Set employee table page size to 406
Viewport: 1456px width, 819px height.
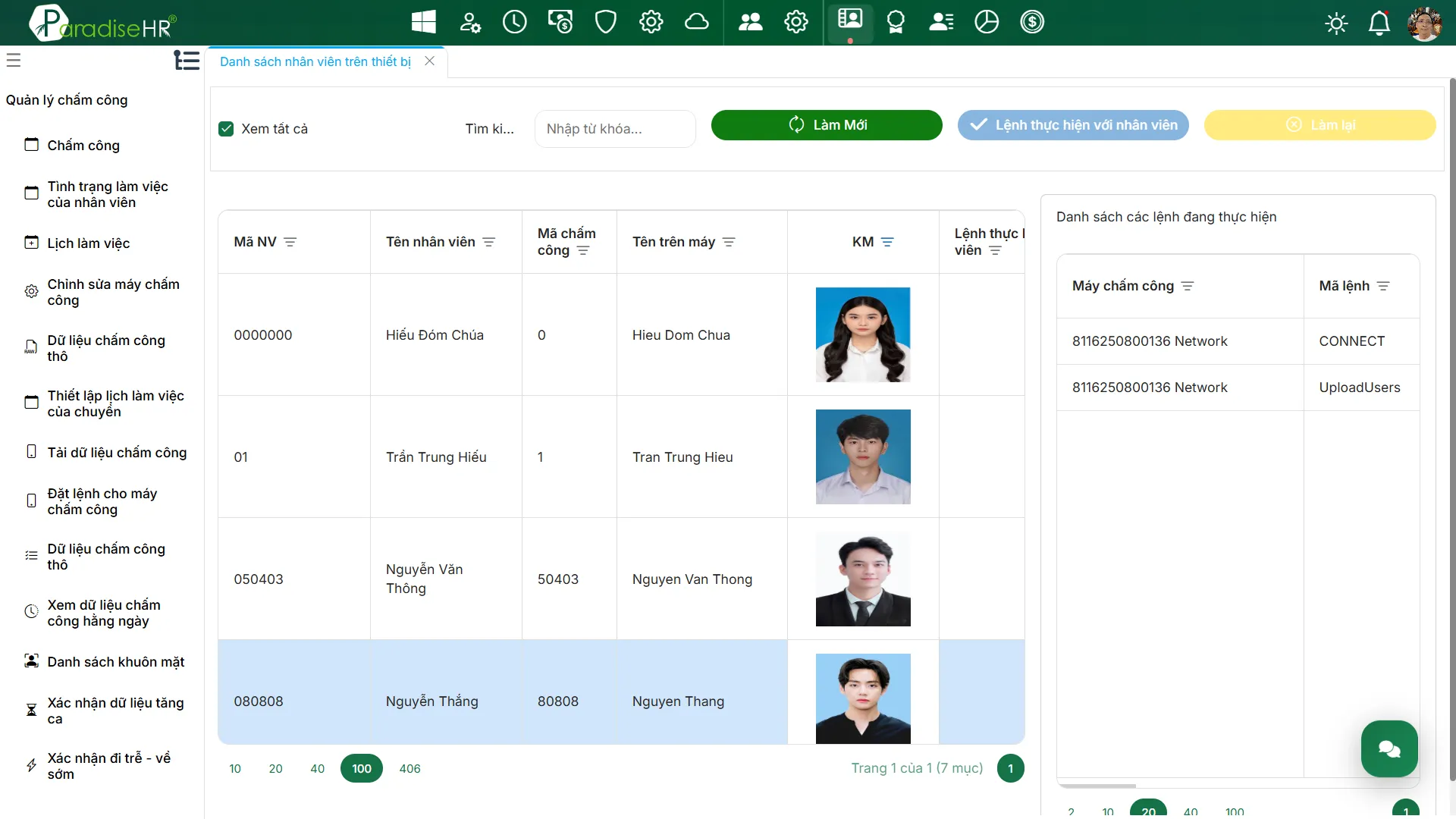[x=409, y=769]
